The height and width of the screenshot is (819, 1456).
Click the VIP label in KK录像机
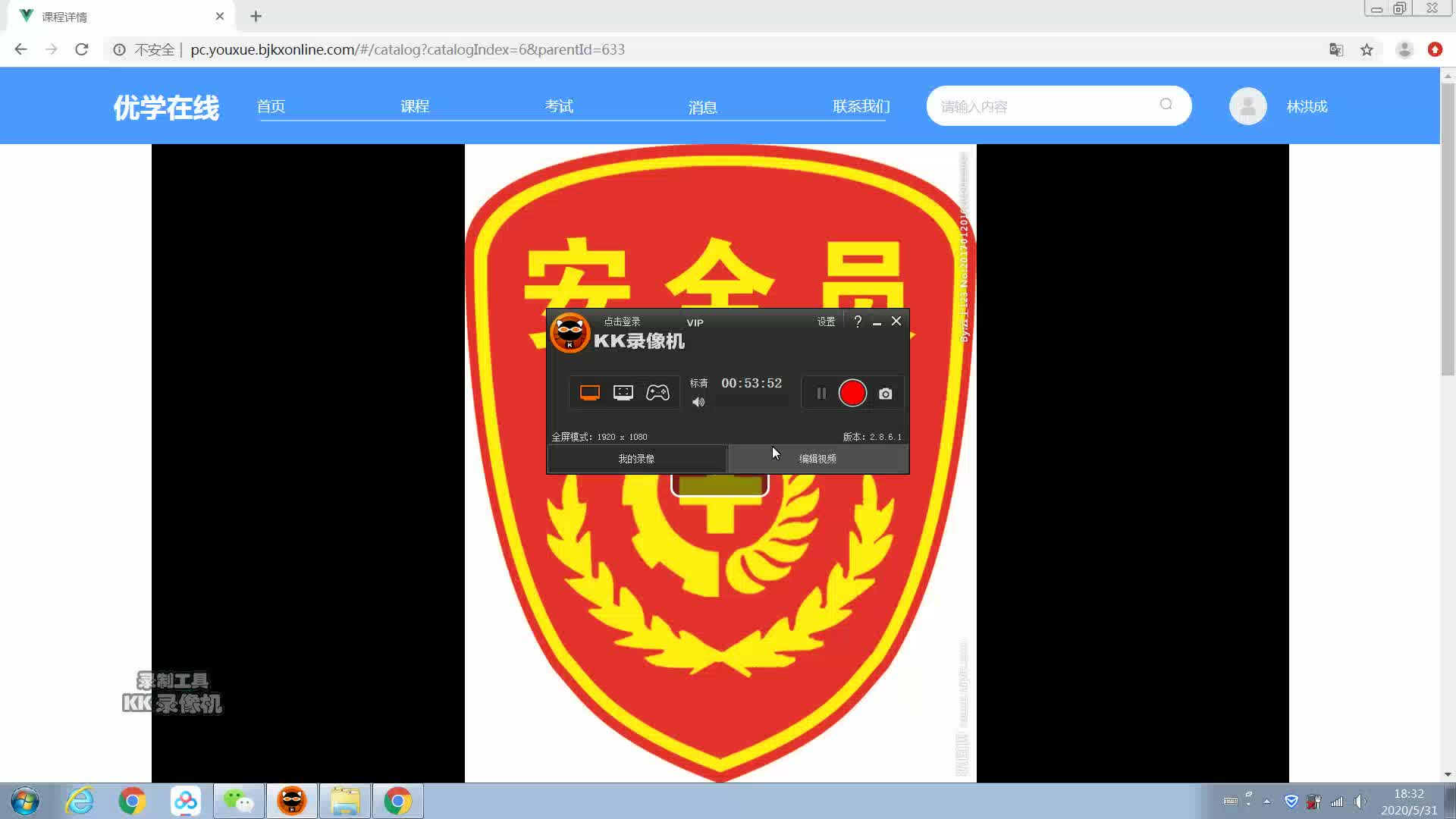(695, 322)
